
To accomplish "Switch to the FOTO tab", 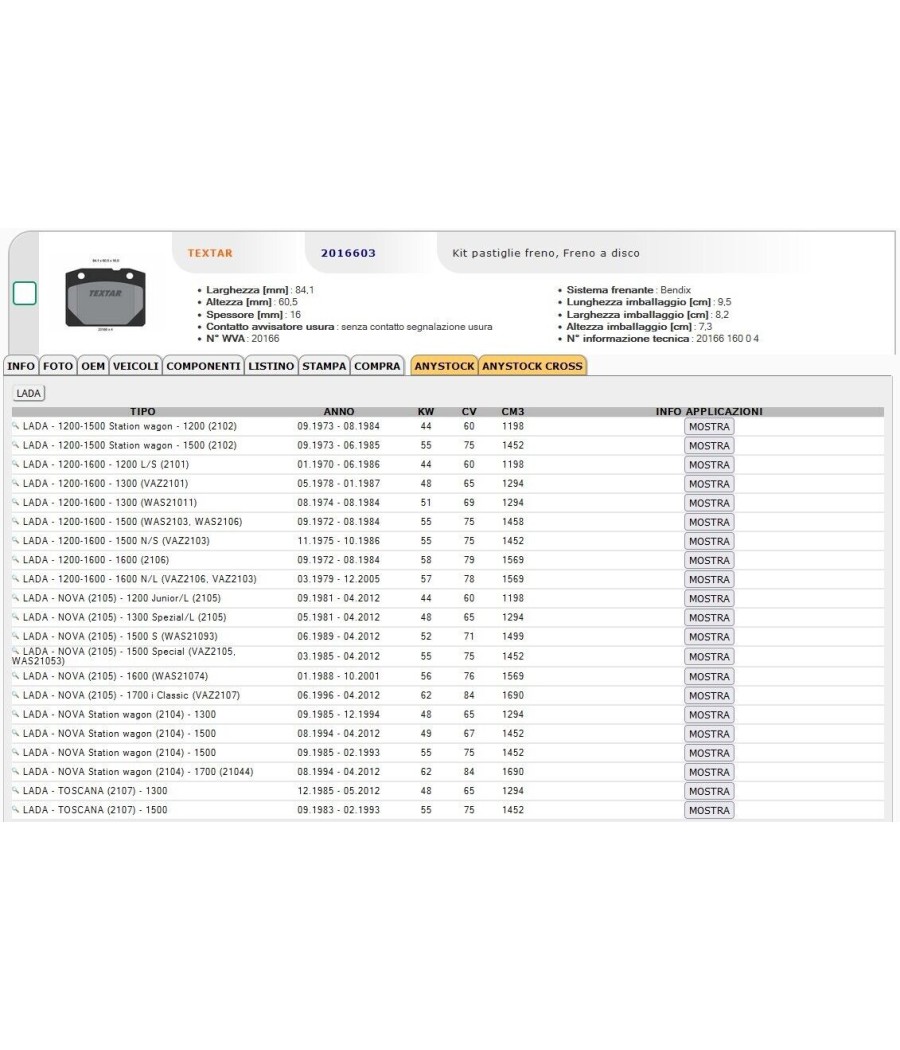I will pyautogui.click(x=58, y=366).
